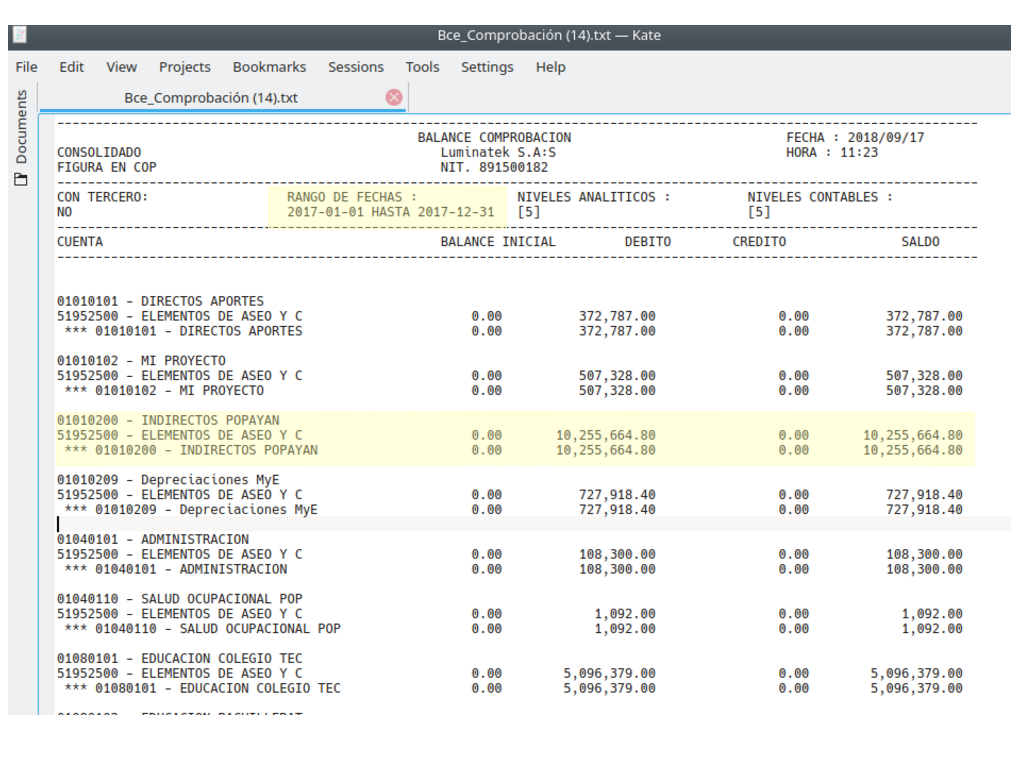This screenshot has height=767, width=1023.
Task: Open the File menu
Action: click(x=27, y=67)
